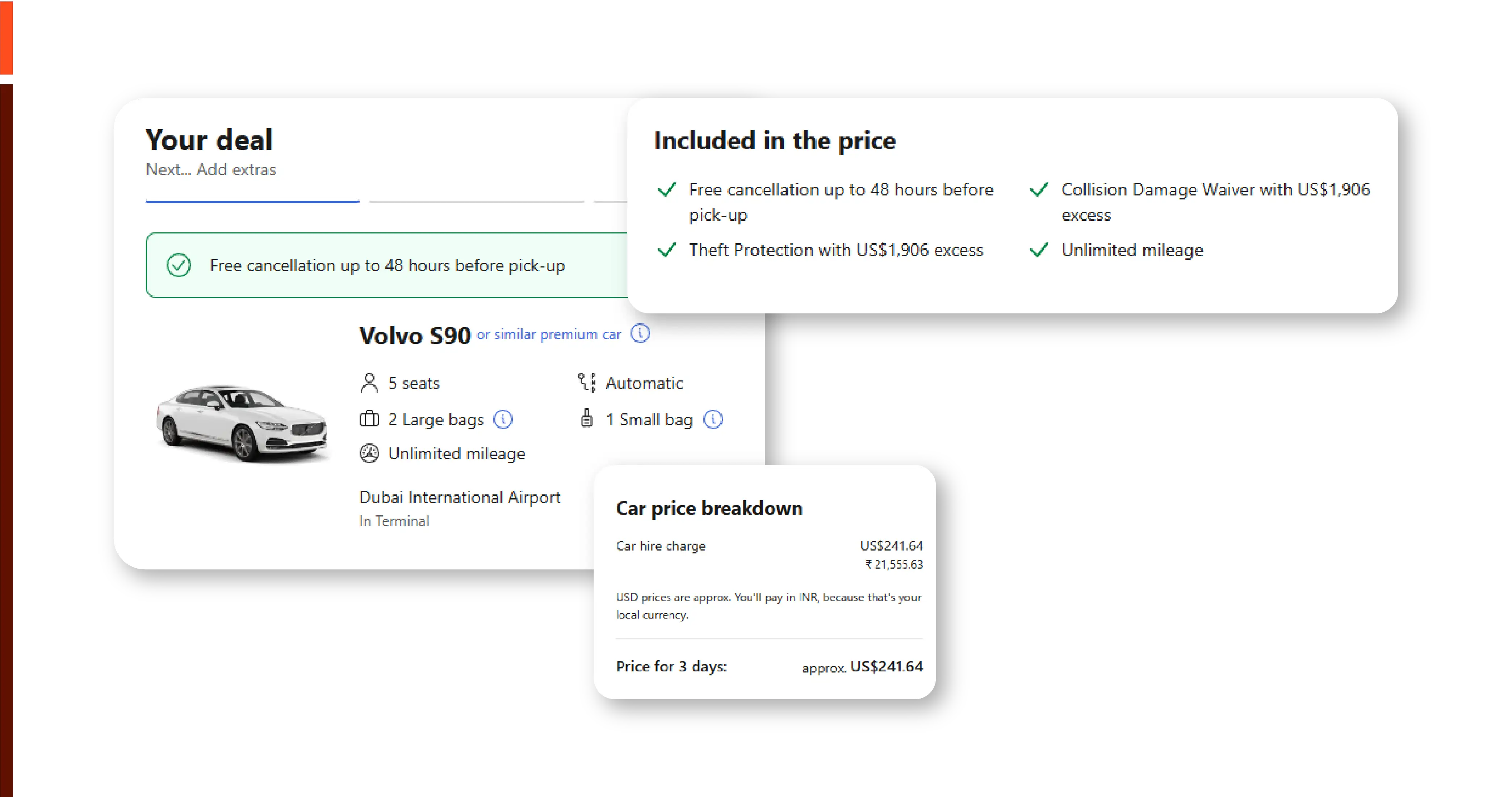Viewport: 1512px width, 797px height.
Task: Click the 'or similar premium car' link
Action: coord(548,334)
